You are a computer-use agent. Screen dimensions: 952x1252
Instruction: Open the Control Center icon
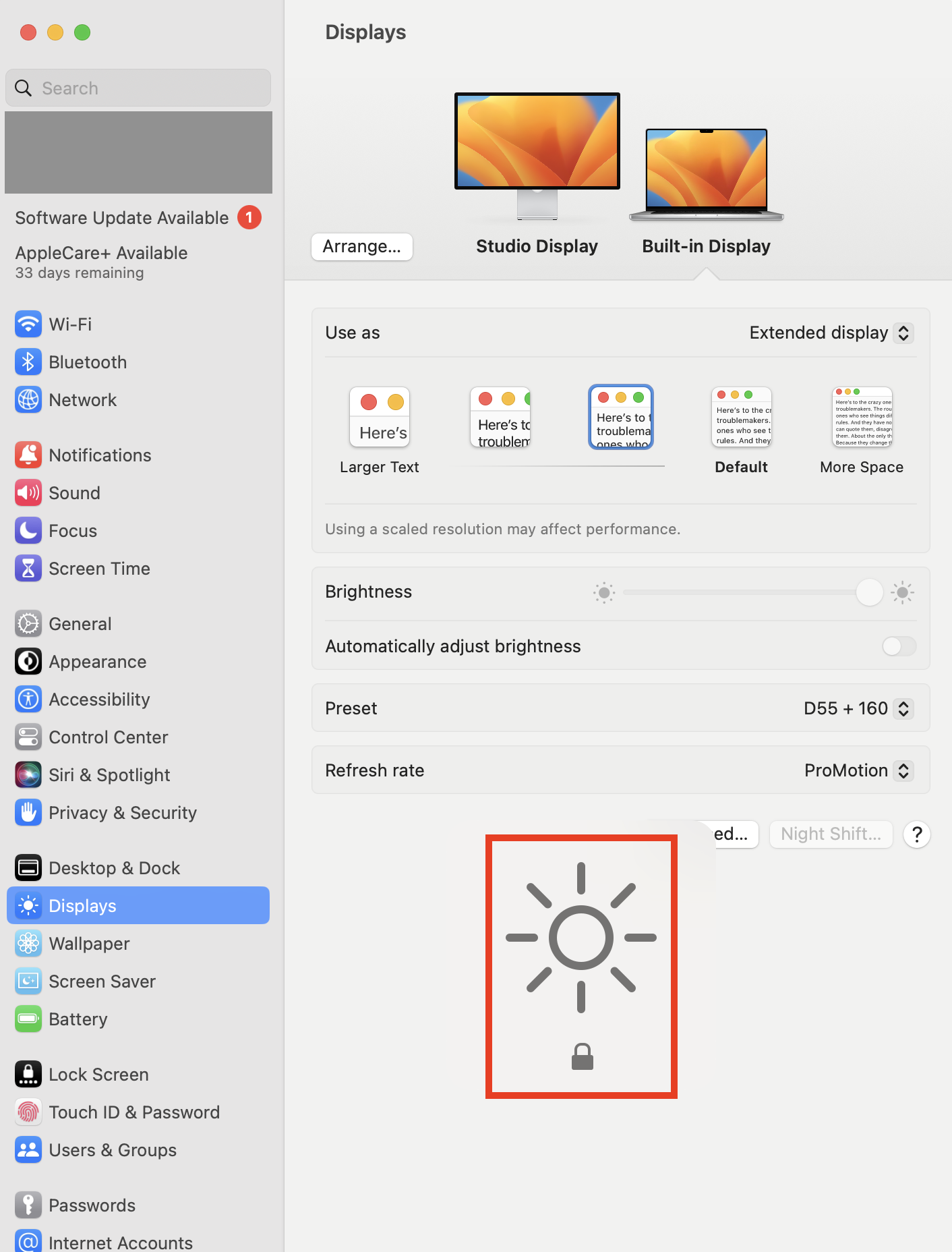coord(28,737)
